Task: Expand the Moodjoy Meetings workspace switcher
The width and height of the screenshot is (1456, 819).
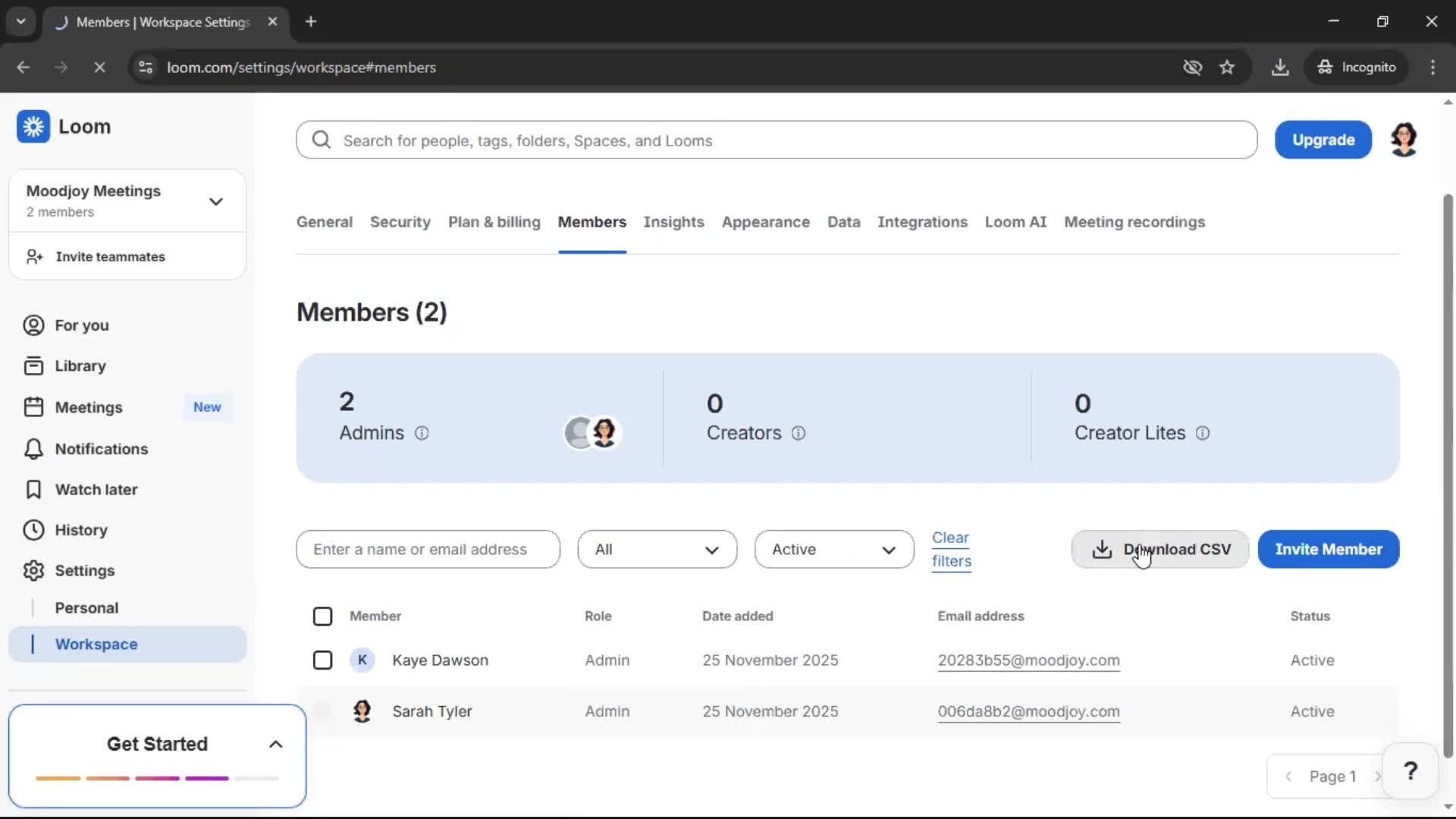Action: pyautogui.click(x=216, y=202)
